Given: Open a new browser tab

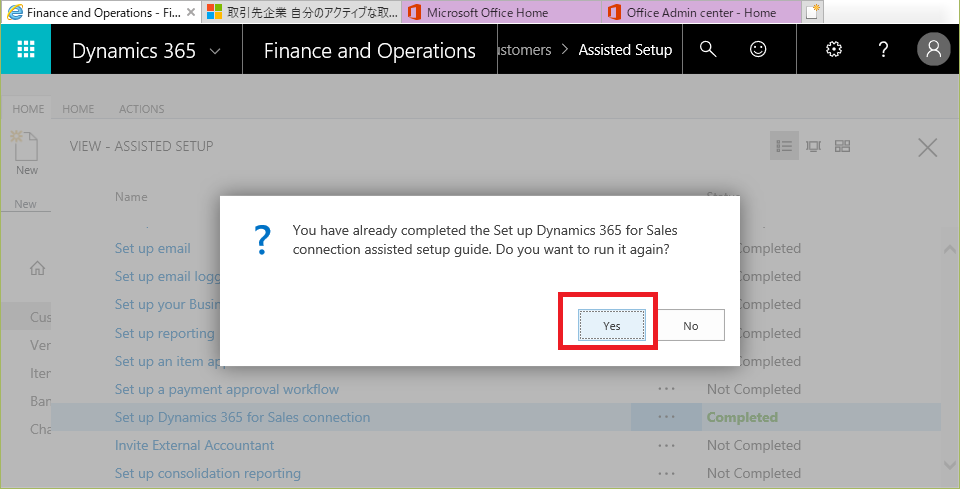Looking at the screenshot, I should [812, 12].
